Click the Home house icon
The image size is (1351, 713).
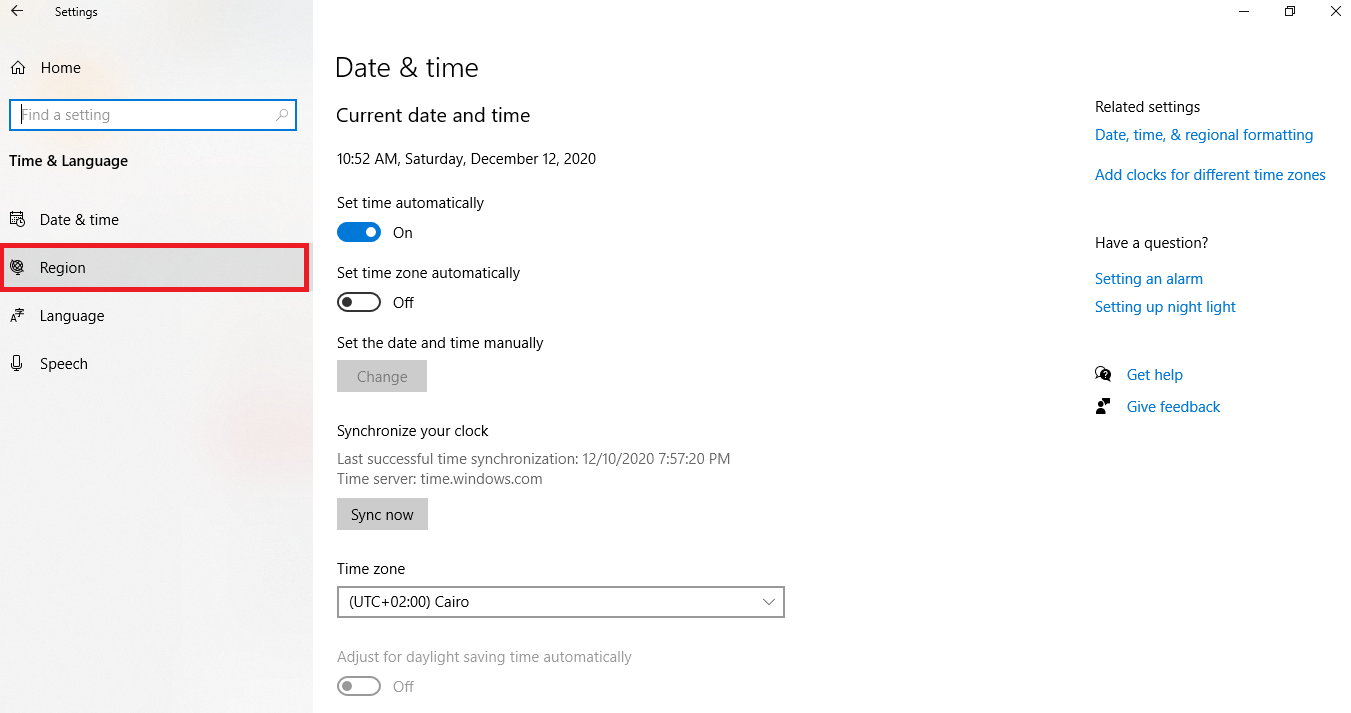click(17, 68)
